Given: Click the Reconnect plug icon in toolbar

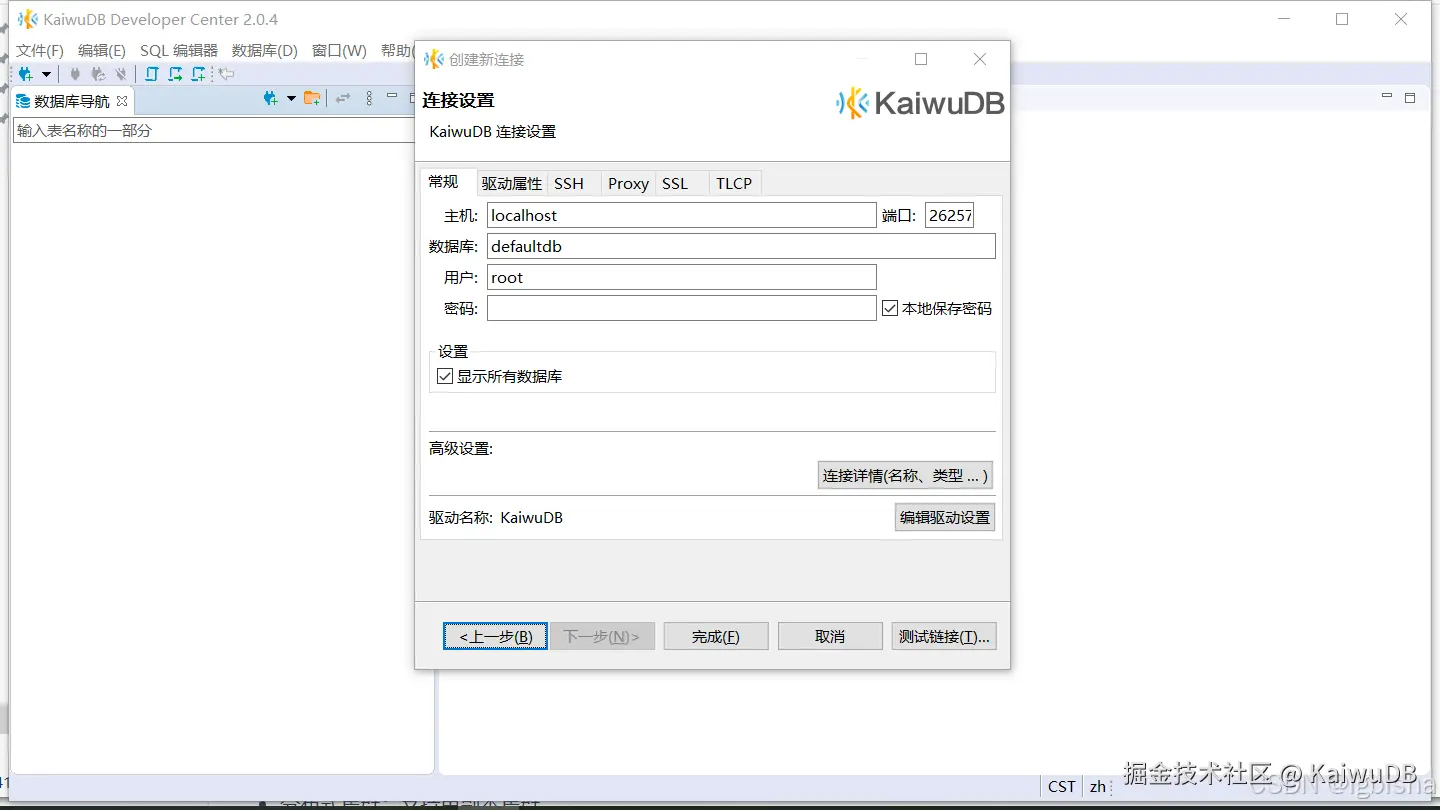Looking at the screenshot, I should coord(98,74).
